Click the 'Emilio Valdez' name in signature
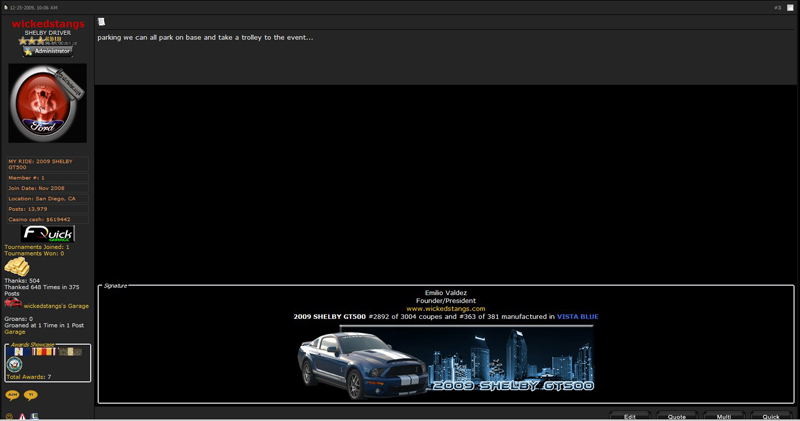Image resolution: width=800 pixels, height=421 pixels. (x=446, y=293)
